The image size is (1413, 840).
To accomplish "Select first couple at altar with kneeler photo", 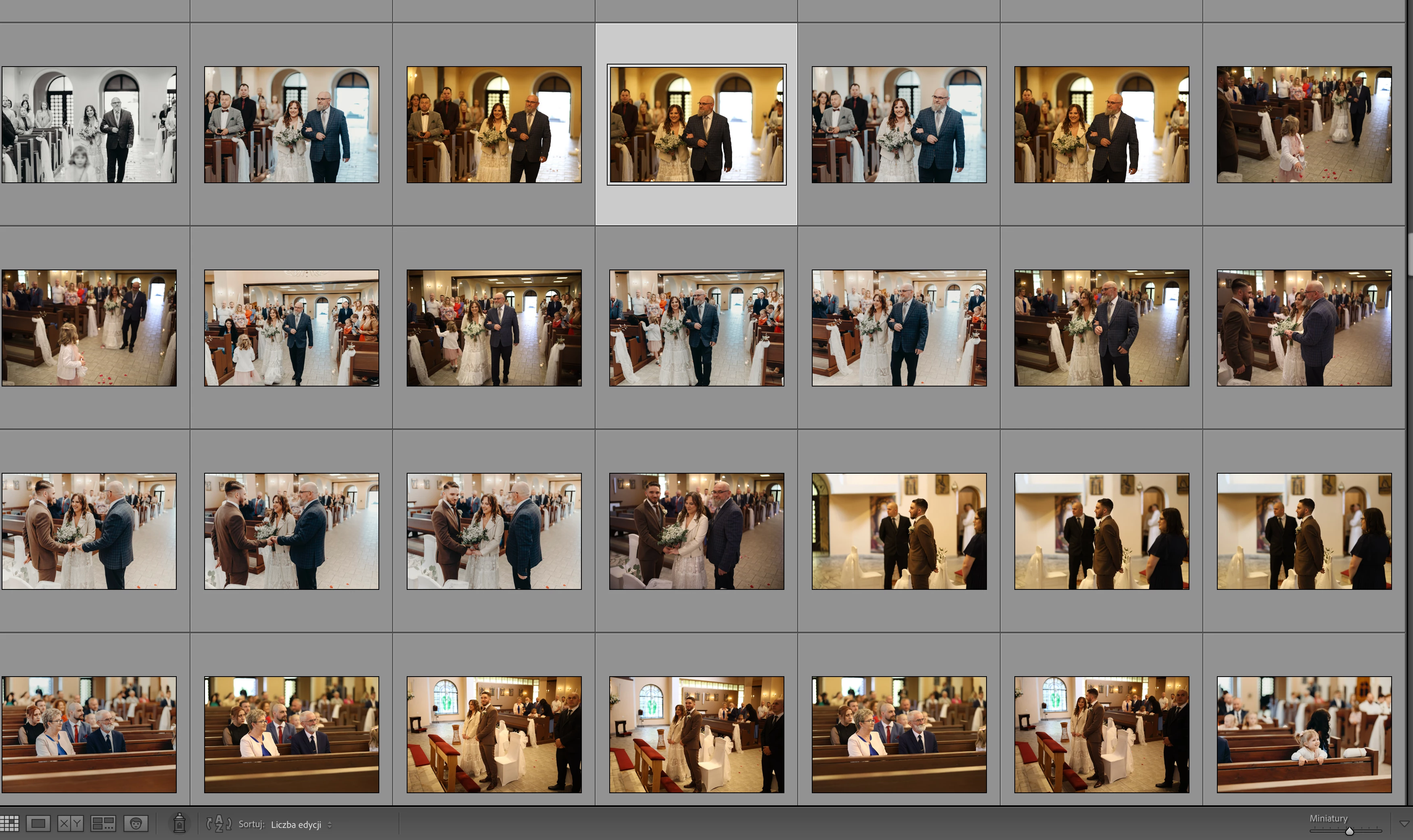I will click(493, 734).
